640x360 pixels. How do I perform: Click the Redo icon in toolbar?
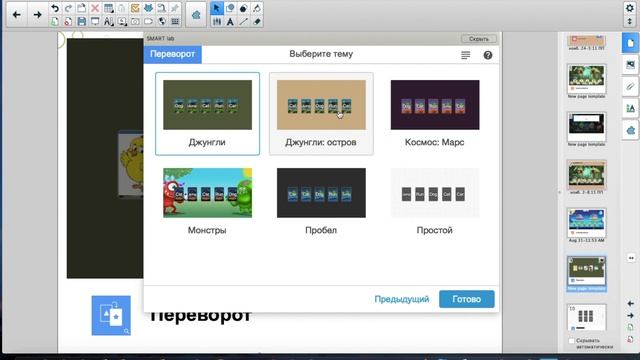pos(68,8)
